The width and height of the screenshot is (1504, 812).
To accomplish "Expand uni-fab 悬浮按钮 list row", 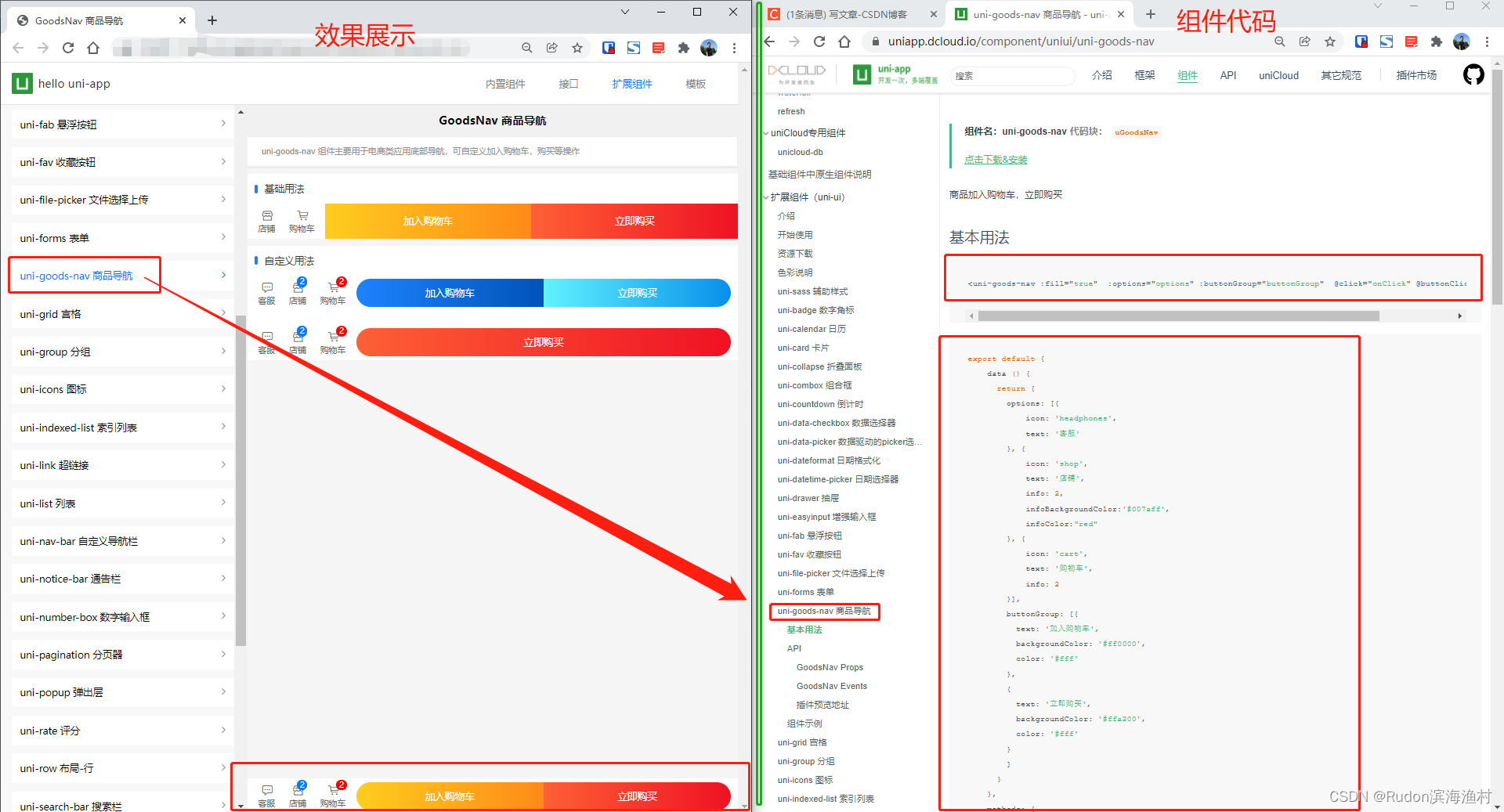I will point(123,124).
